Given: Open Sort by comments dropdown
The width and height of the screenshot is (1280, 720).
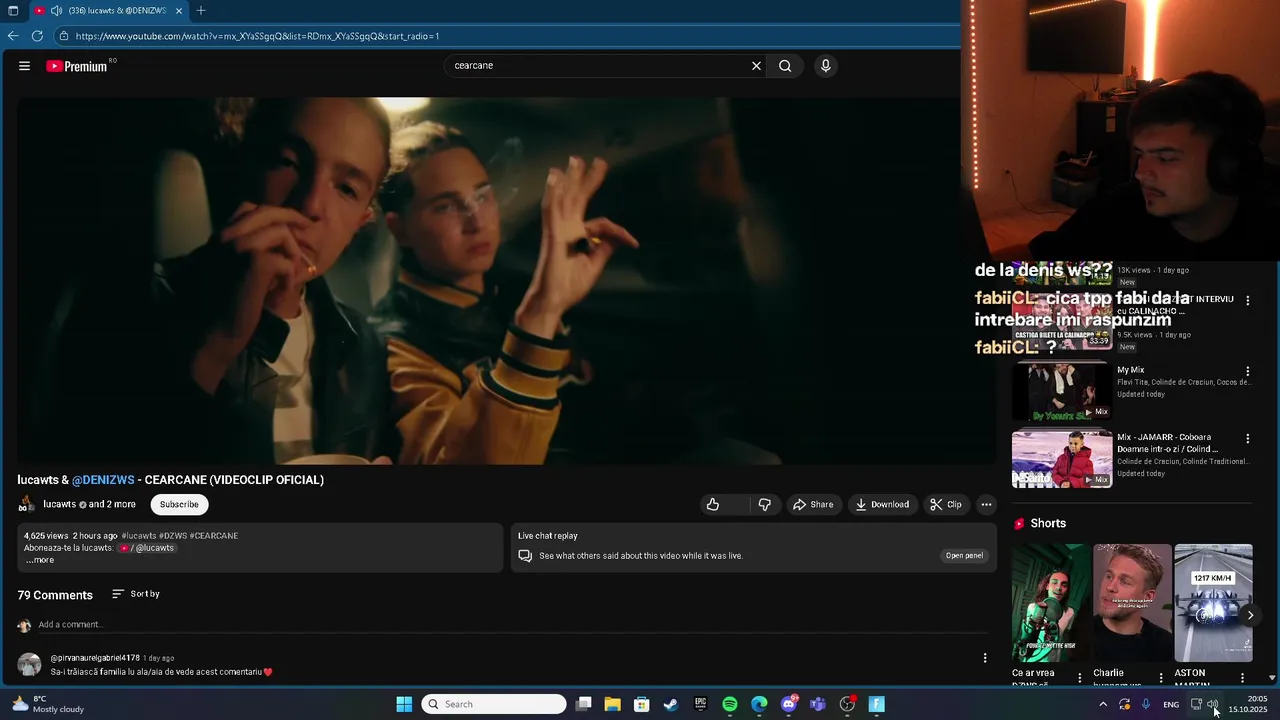Looking at the screenshot, I should (x=136, y=594).
